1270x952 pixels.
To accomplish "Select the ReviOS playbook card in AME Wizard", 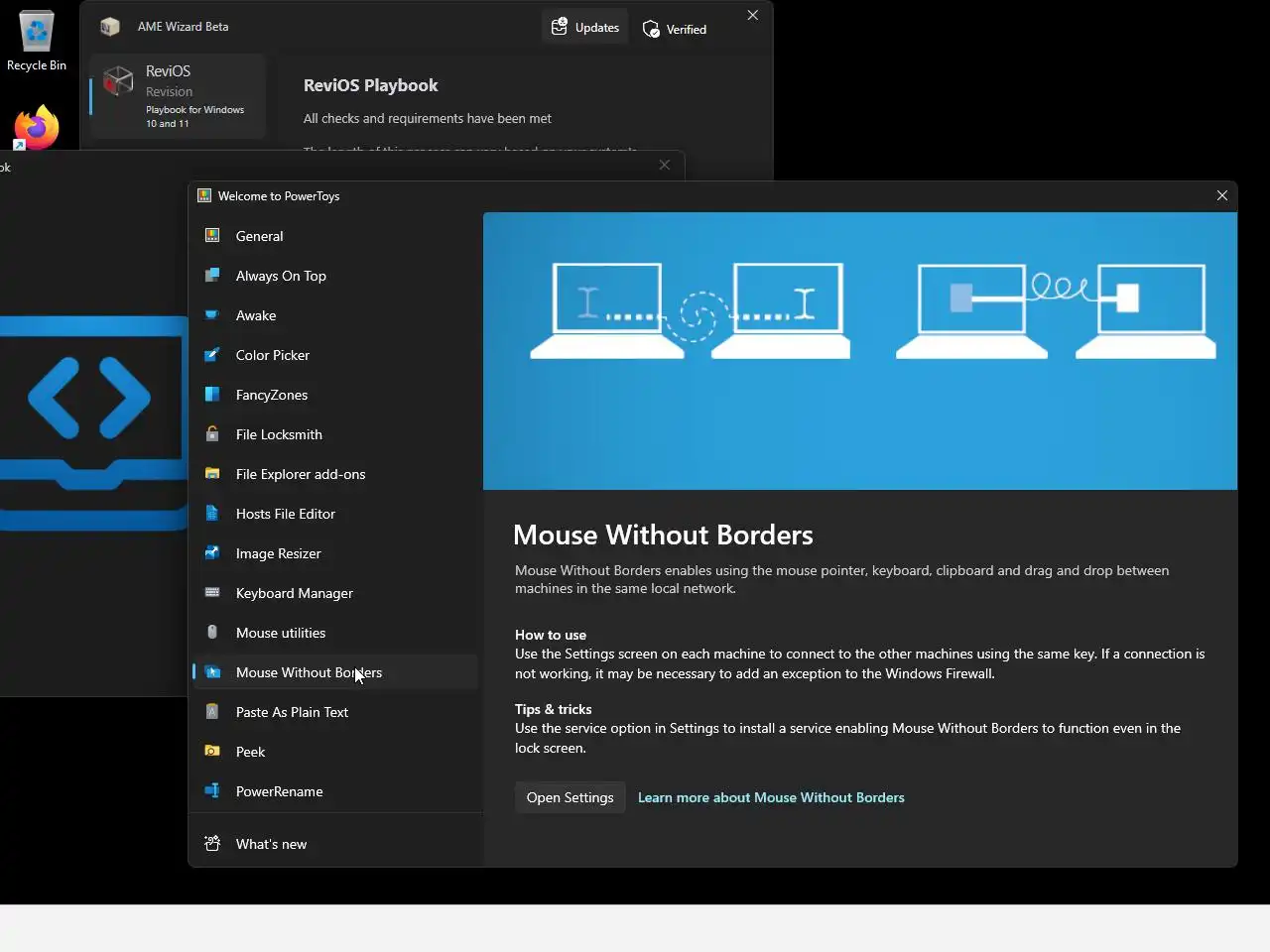I will (178, 96).
